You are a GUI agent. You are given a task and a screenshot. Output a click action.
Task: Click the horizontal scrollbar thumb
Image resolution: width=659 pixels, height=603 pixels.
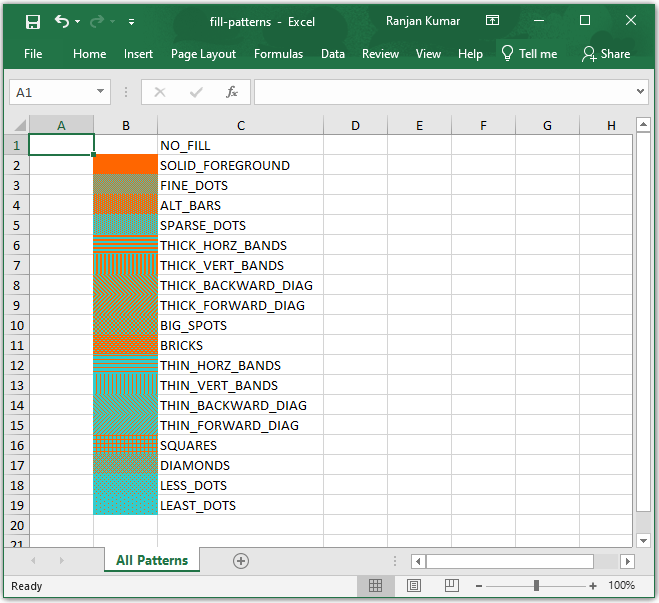510,561
